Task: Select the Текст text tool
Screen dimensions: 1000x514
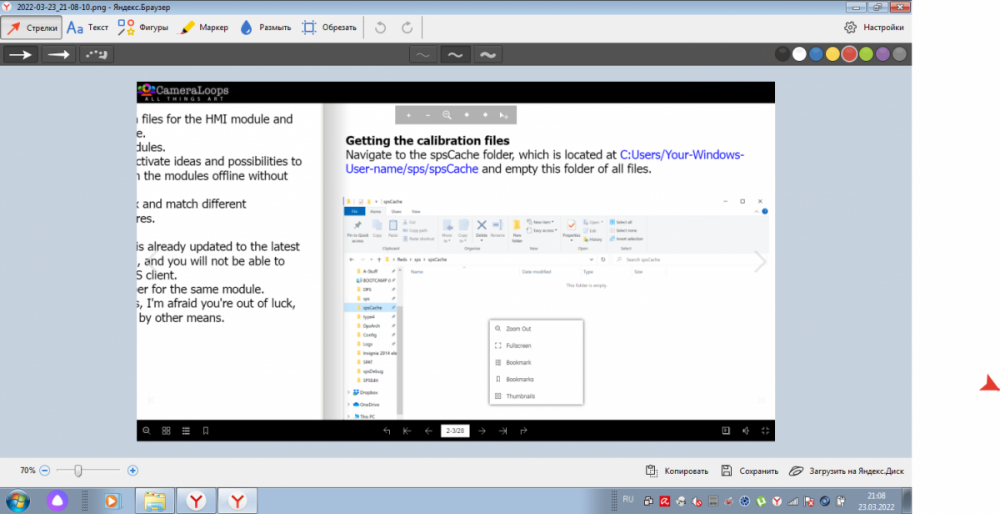Action: (x=87, y=28)
